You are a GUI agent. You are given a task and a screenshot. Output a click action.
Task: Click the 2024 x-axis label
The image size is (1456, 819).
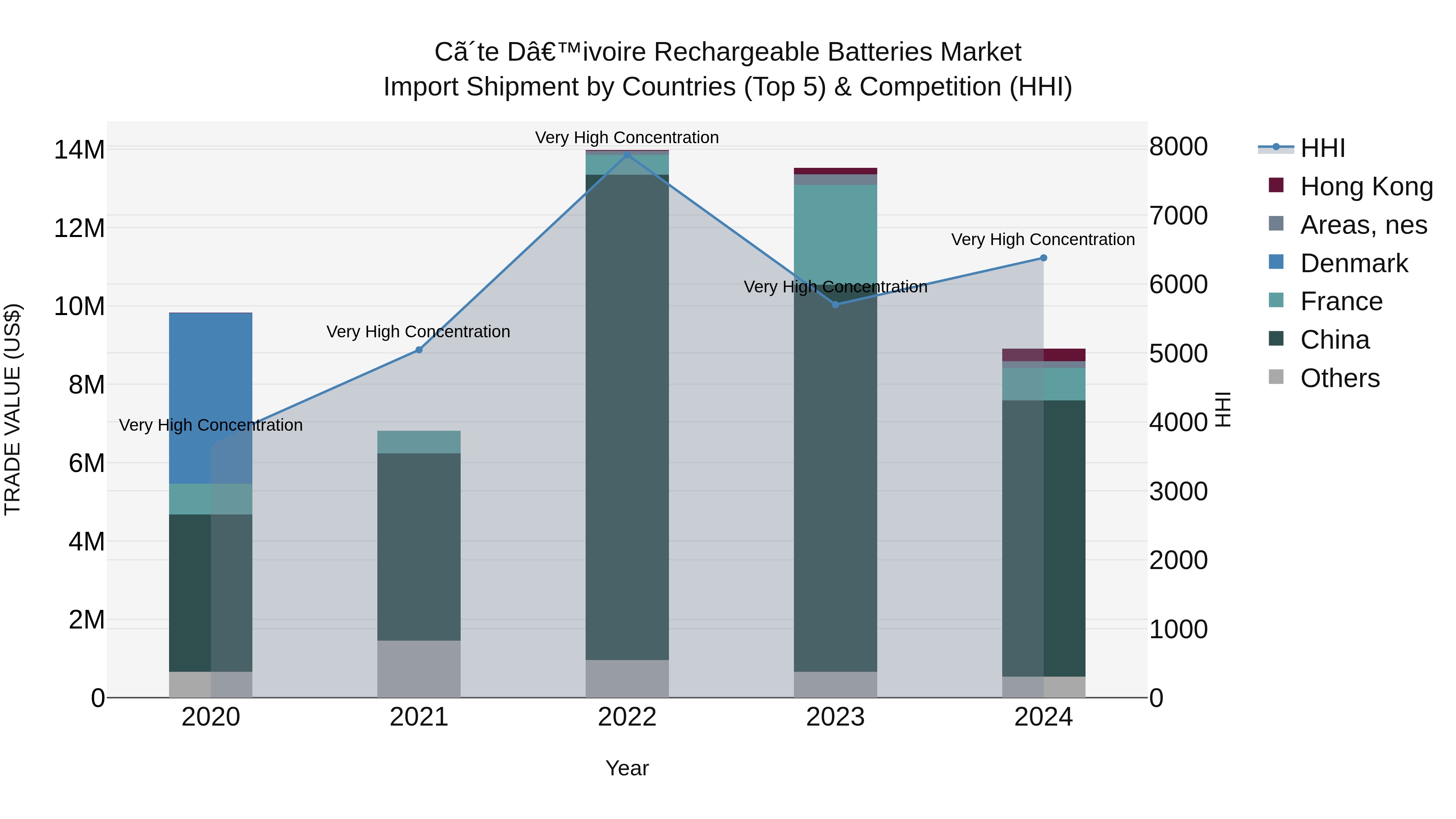(1043, 717)
